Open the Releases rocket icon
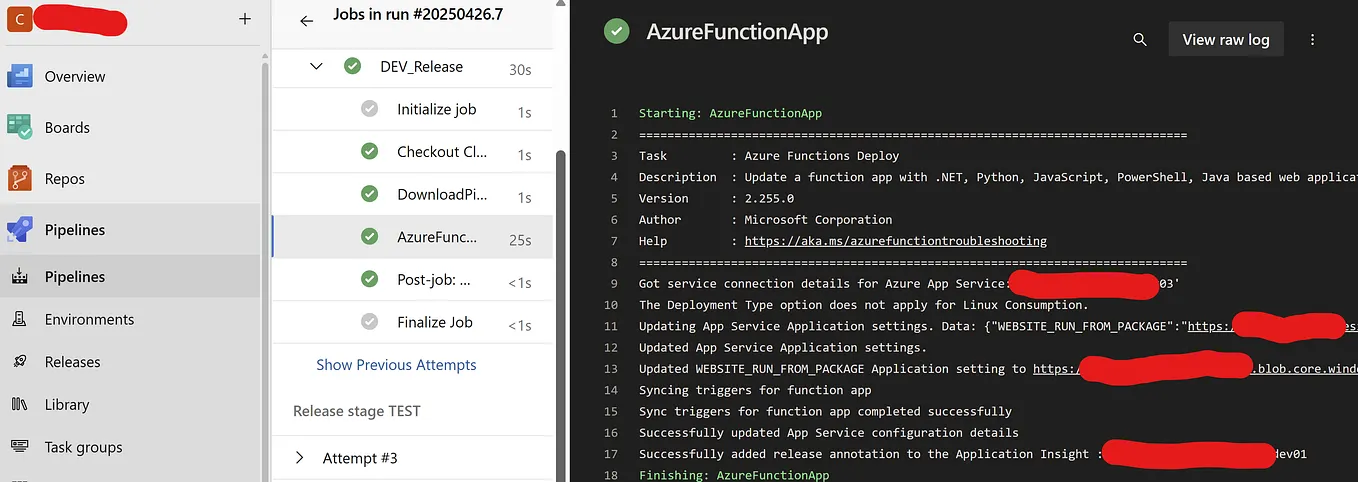The image size is (1358, 482). pos(20,362)
